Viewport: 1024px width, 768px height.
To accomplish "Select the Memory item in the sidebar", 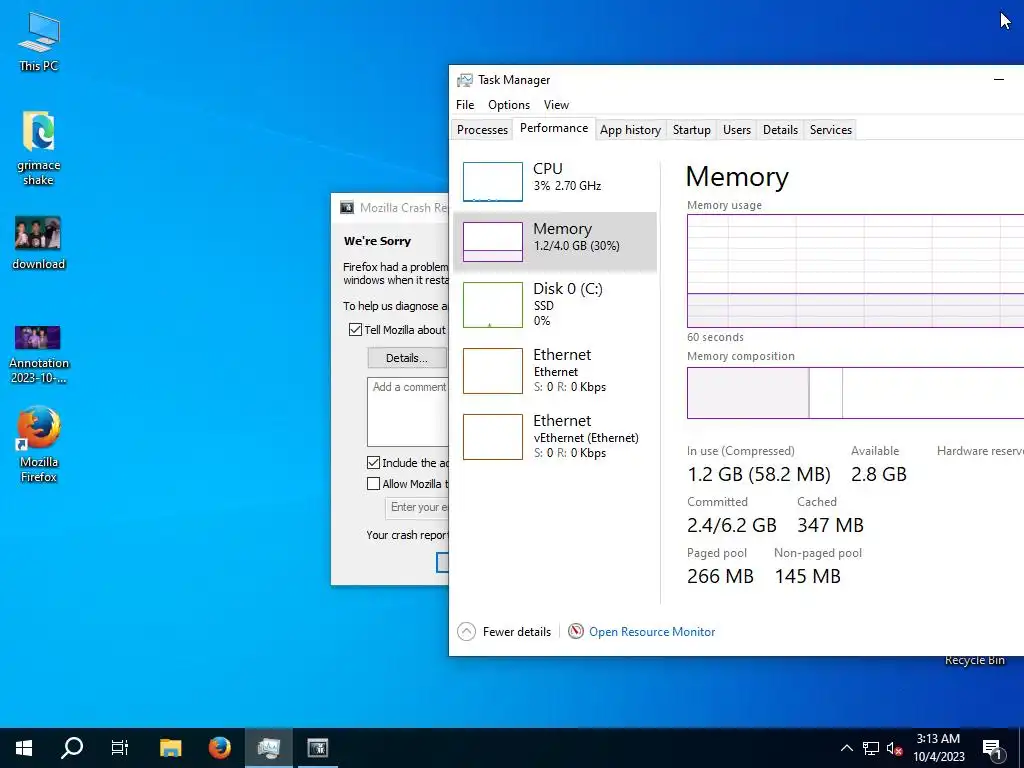I will click(555, 242).
